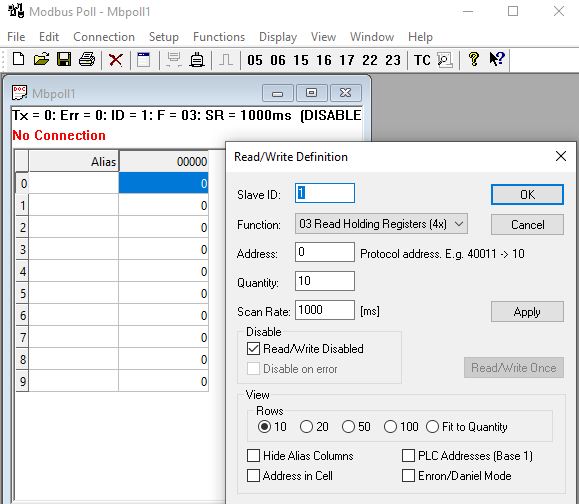Select function 05 in the toolbar
The image size is (579, 504).
coord(255,60)
